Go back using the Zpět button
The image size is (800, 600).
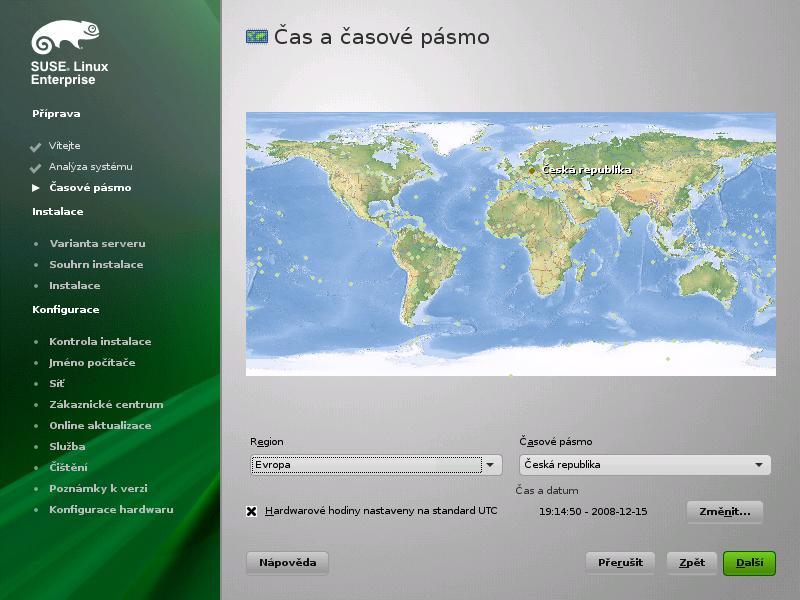point(692,563)
